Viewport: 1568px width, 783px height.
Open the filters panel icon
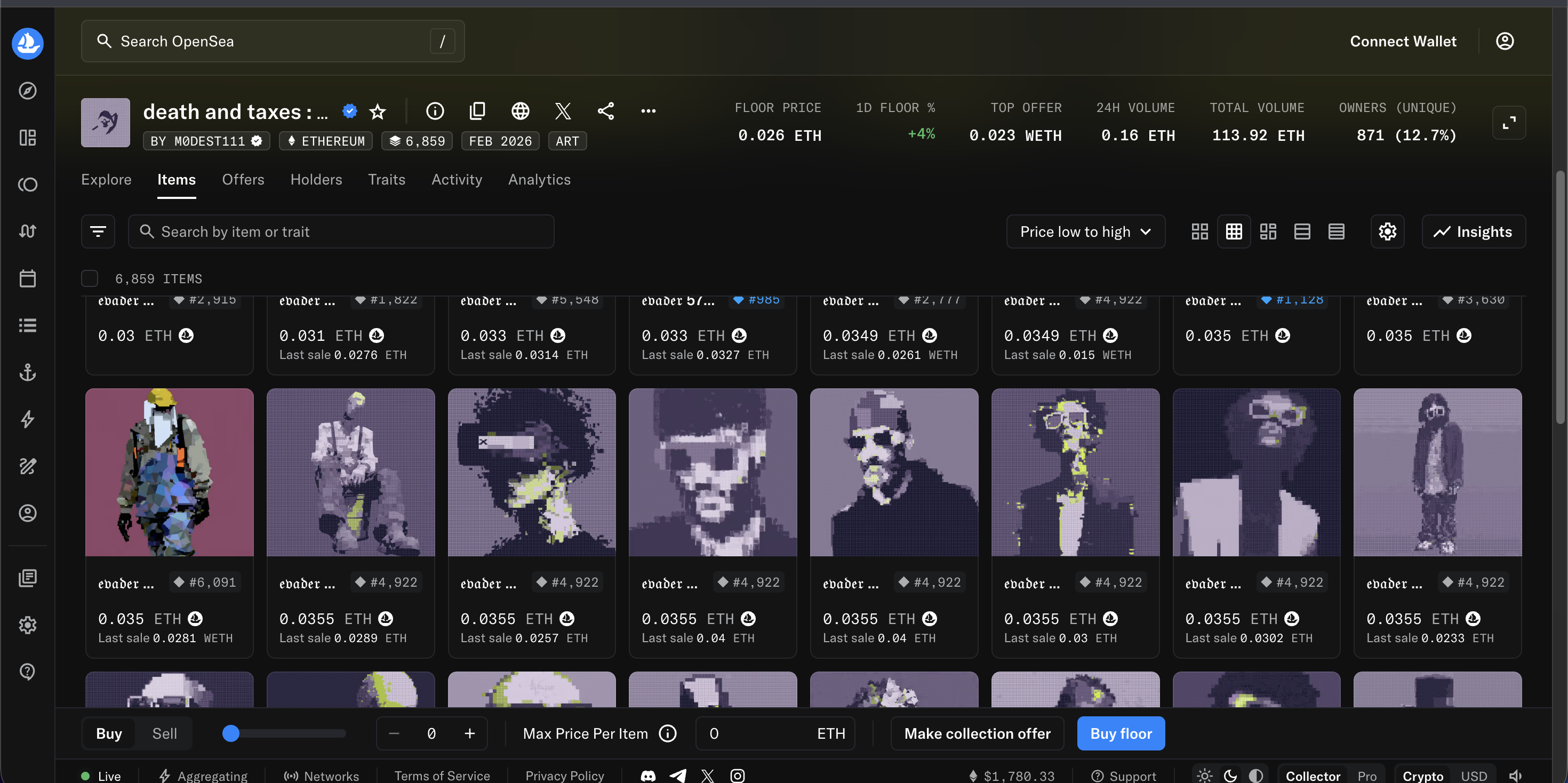click(98, 231)
